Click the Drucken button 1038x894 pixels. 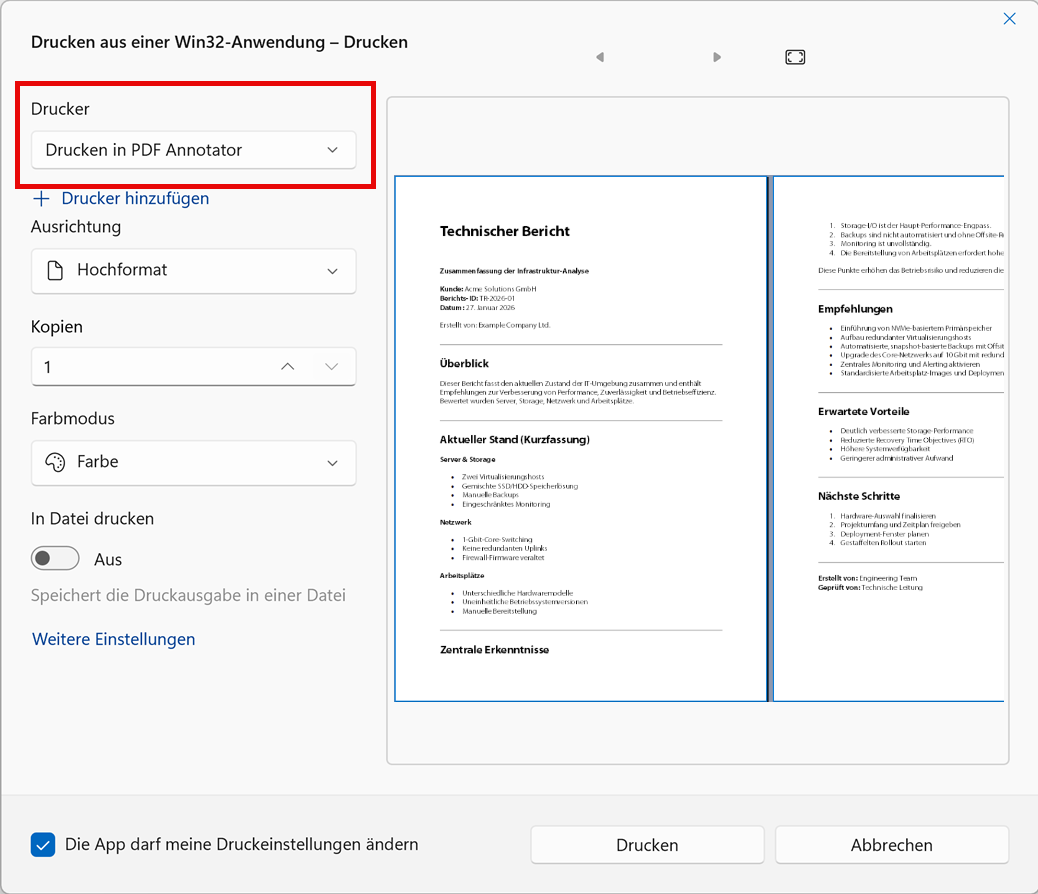coord(647,845)
